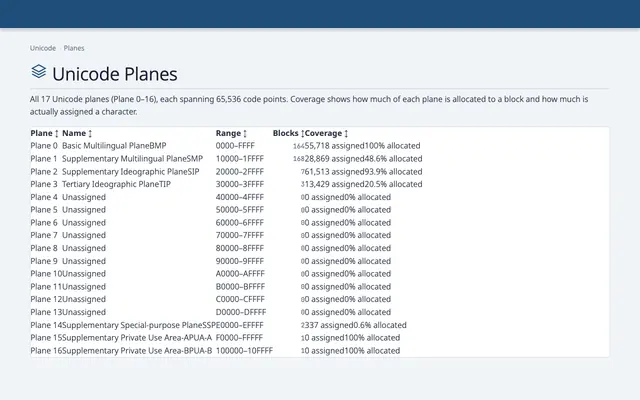
Task: Click the 10000–1FFFF range cell
Action: pos(240,158)
